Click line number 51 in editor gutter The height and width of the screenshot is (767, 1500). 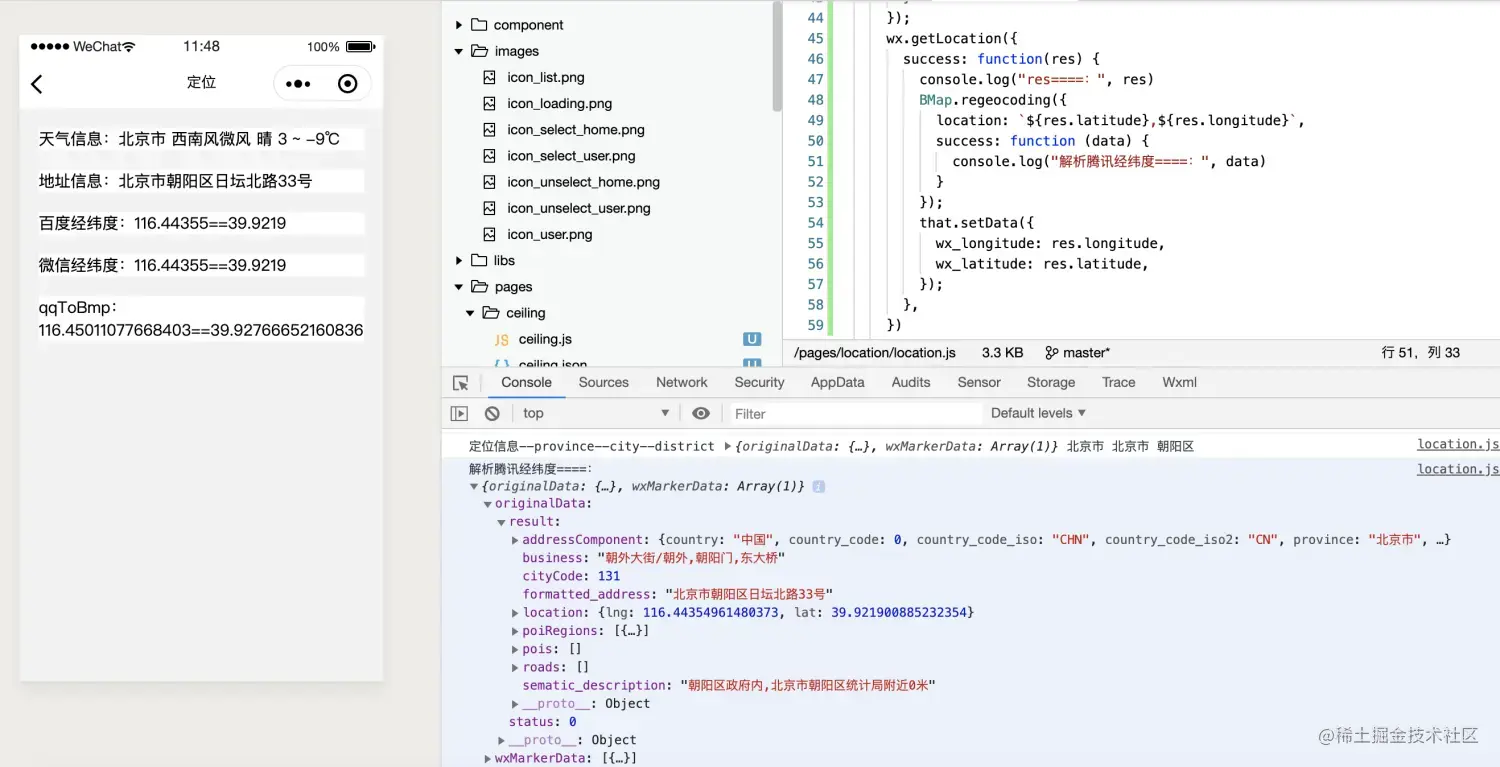[815, 161]
